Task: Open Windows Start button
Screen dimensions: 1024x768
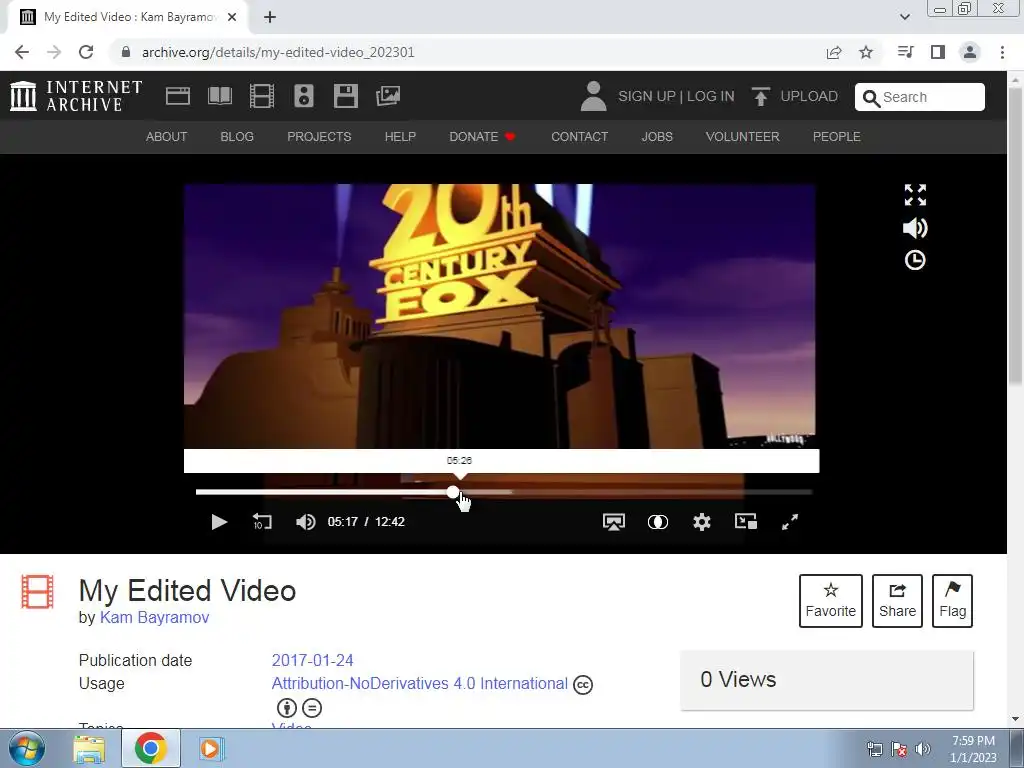Action: [27, 748]
